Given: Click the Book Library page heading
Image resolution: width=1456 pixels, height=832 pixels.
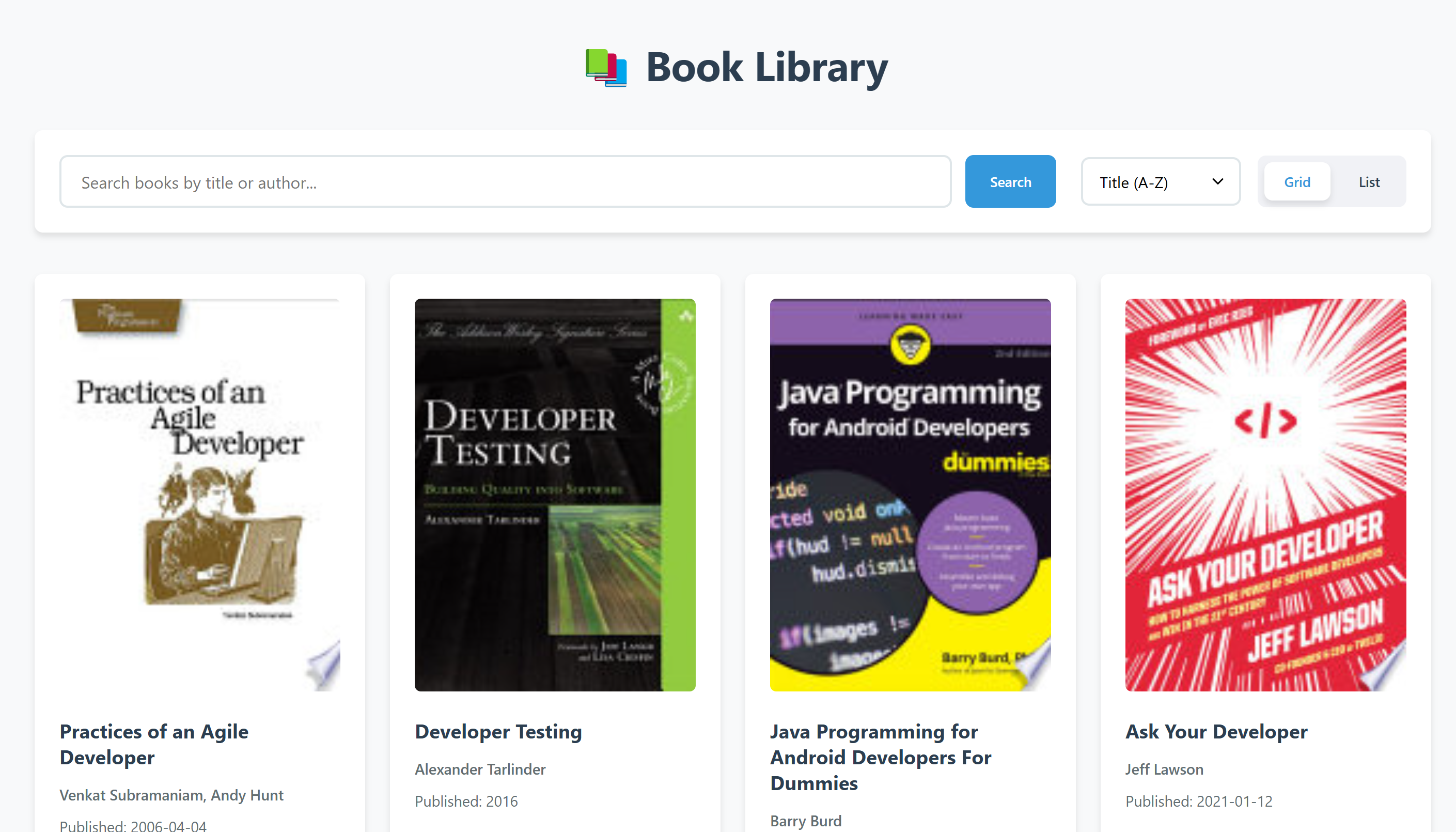Looking at the screenshot, I should [x=766, y=67].
